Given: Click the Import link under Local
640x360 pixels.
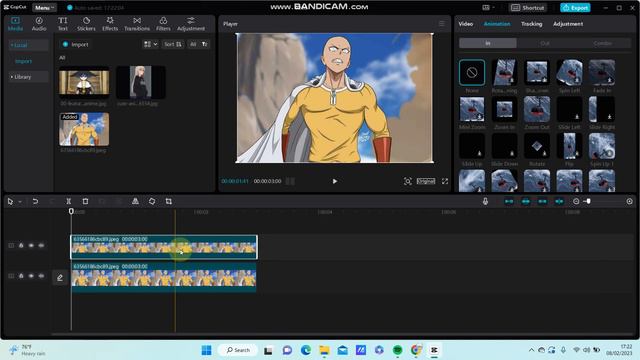Looking at the screenshot, I should click(23, 61).
